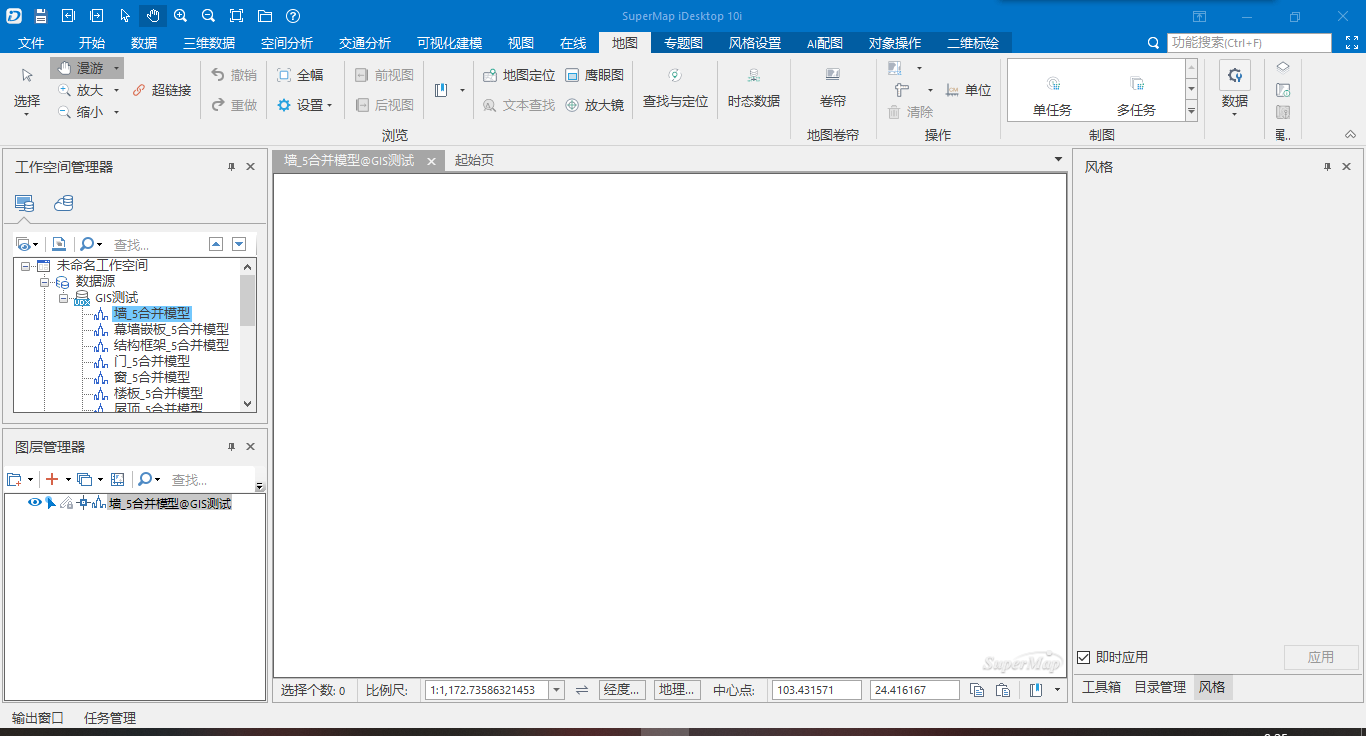Screen dimensions: 1366x736
Task: Open the 任务管理 task manager
Action: click(110, 718)
